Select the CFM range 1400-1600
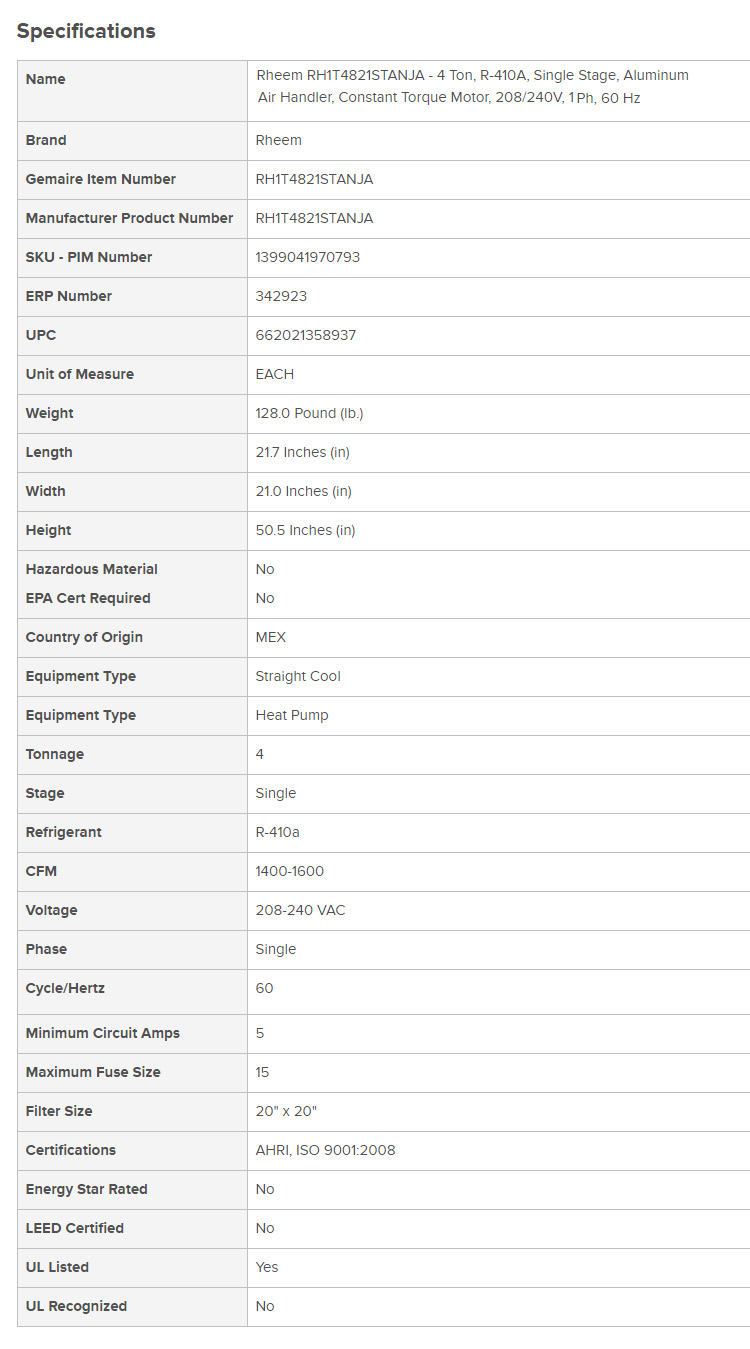 click(x=290, y=871)
